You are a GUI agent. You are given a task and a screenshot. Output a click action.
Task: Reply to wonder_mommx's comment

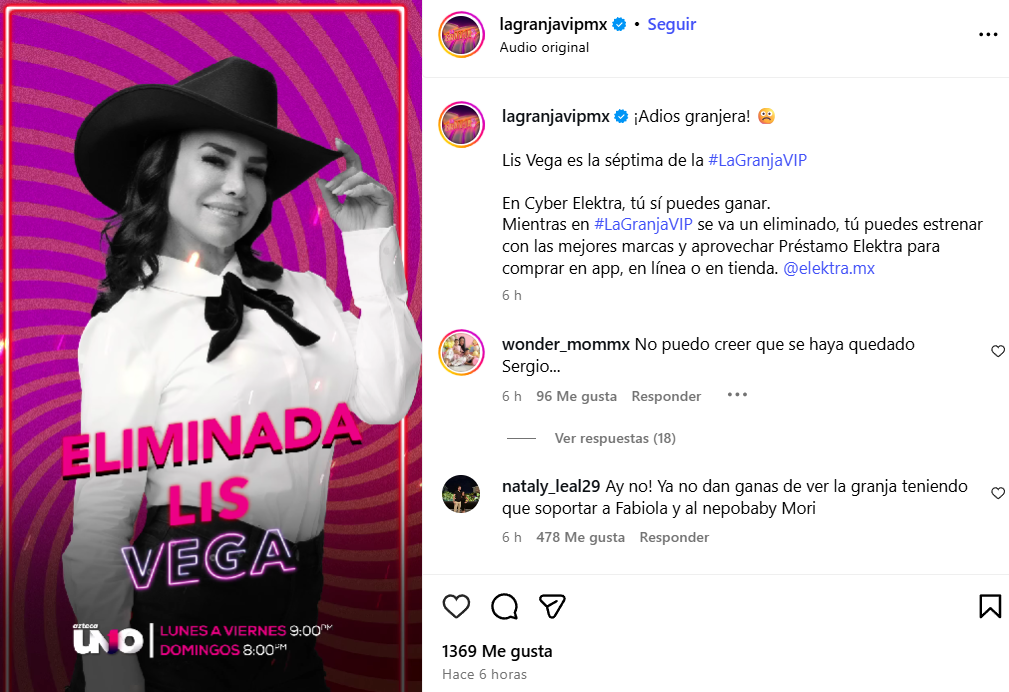pyautogui.click(x=666, y=397)
